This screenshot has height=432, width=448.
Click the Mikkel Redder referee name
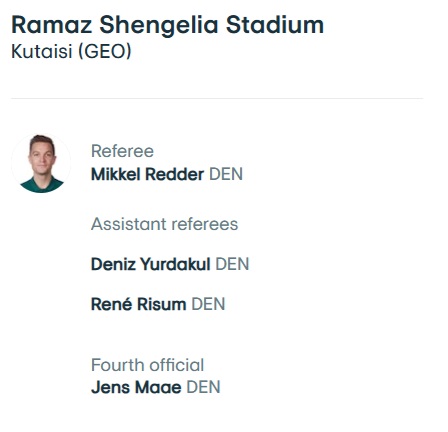pos(147,174)
